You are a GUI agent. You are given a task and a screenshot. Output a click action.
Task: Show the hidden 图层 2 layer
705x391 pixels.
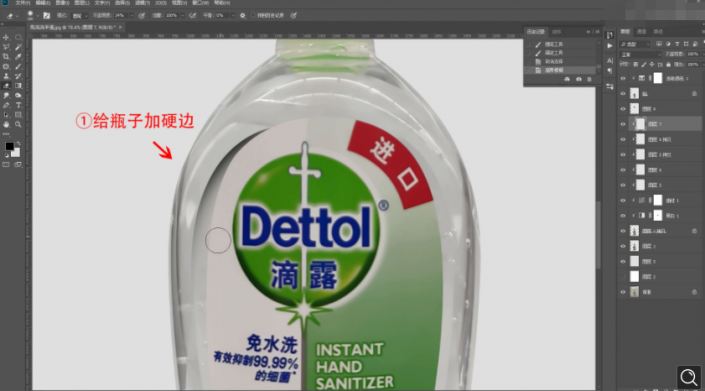pos(623,277)
